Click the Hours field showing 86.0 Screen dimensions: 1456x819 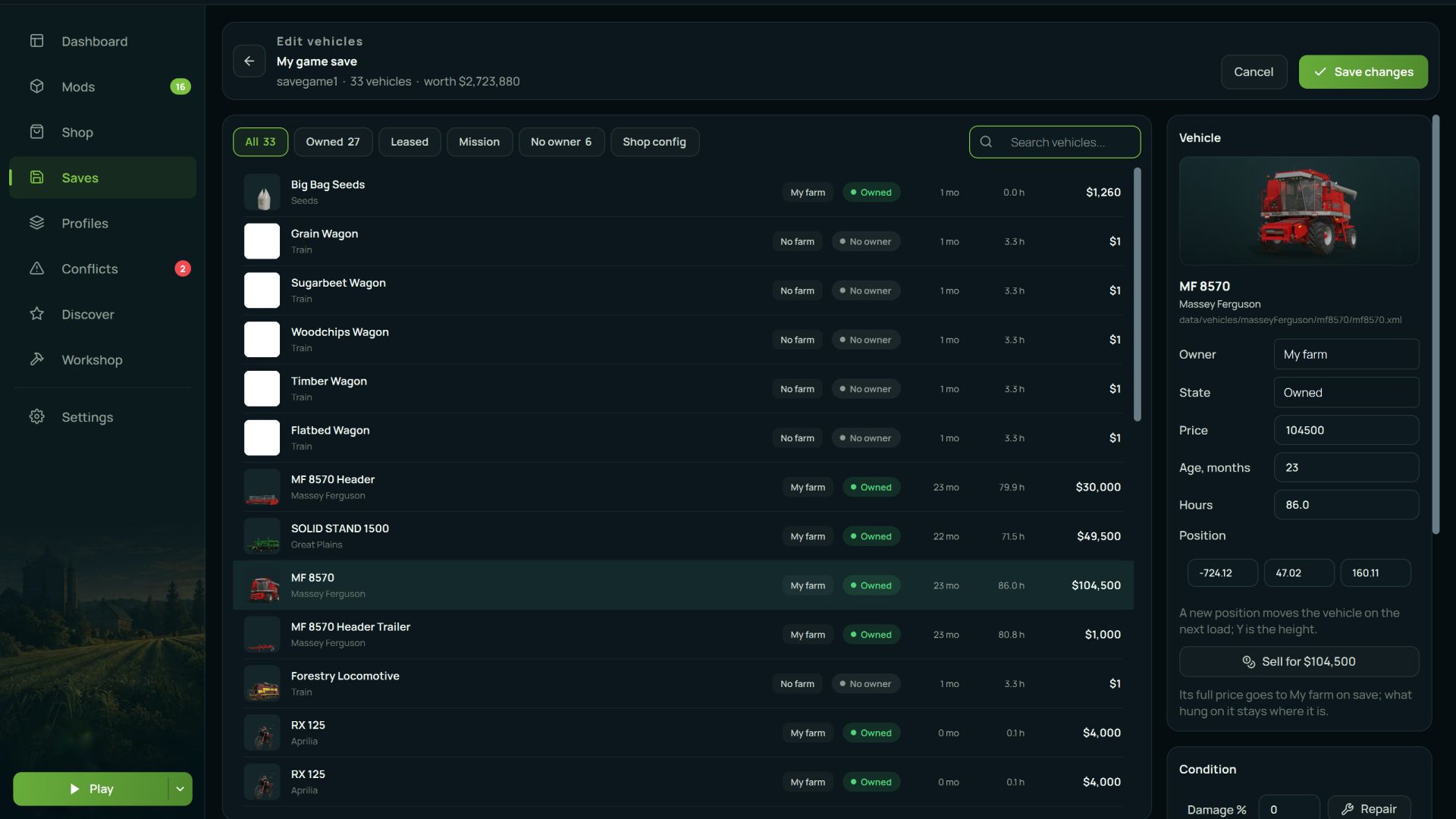tap(1346, 504)
